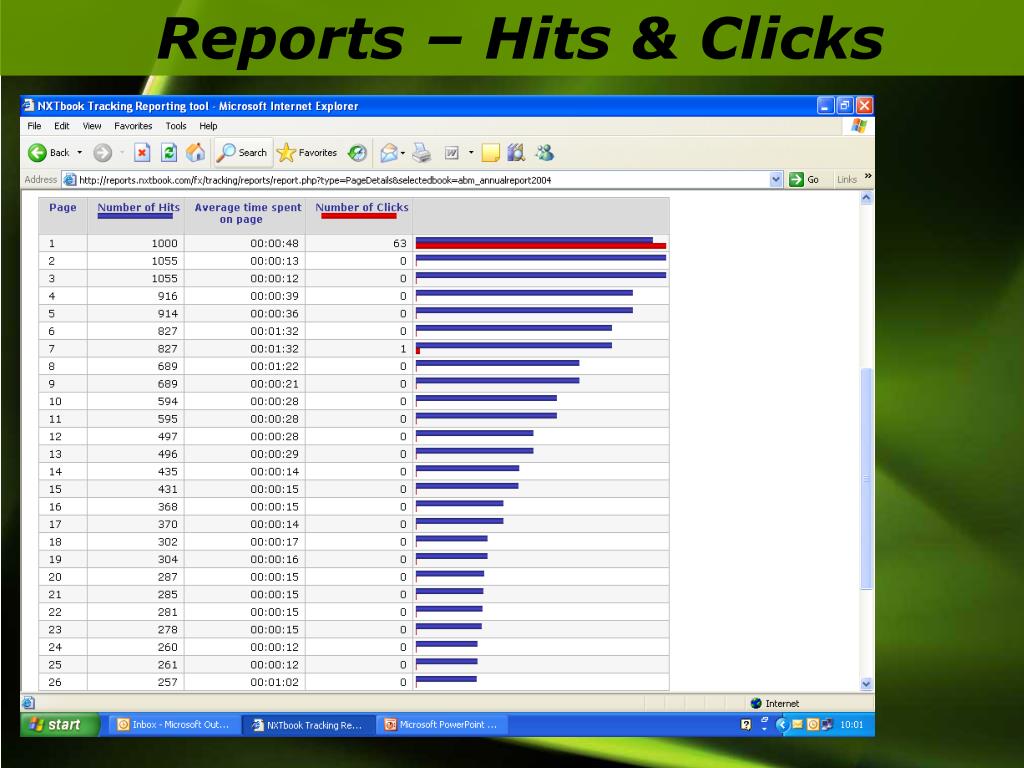The width and height of the screenshot is (1024, 768).
Task: Expand the address bar dropdown arrow
Action: [x=775, y=180]
